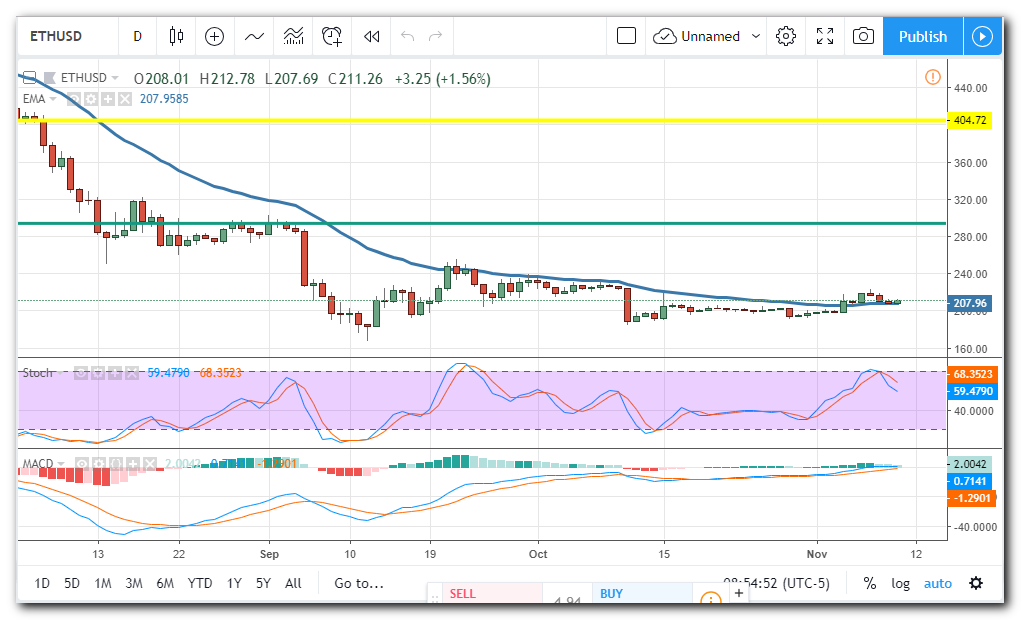Open chart settings gear in top toolbar
Image resolution: width=1021 pixels, height=620 pixels.
coord(786,36)
